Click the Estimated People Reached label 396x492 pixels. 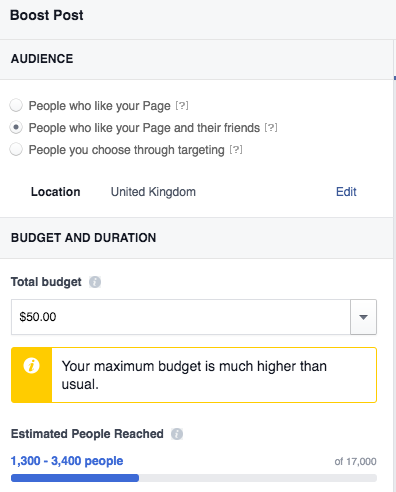[x=87, y=434]
